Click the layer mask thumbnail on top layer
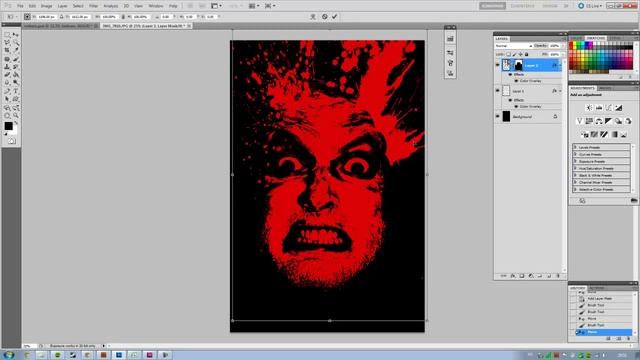The image size is (640, 360). 518,65
